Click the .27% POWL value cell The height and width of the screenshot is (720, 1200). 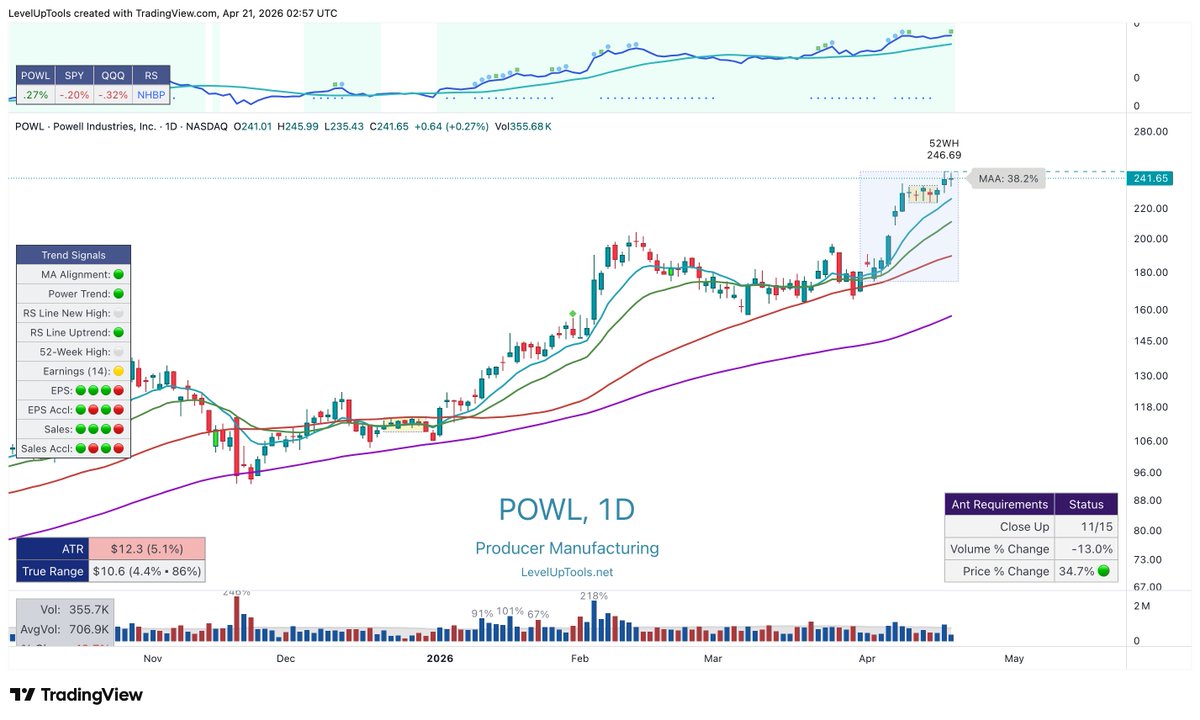(x=35, y=95)
